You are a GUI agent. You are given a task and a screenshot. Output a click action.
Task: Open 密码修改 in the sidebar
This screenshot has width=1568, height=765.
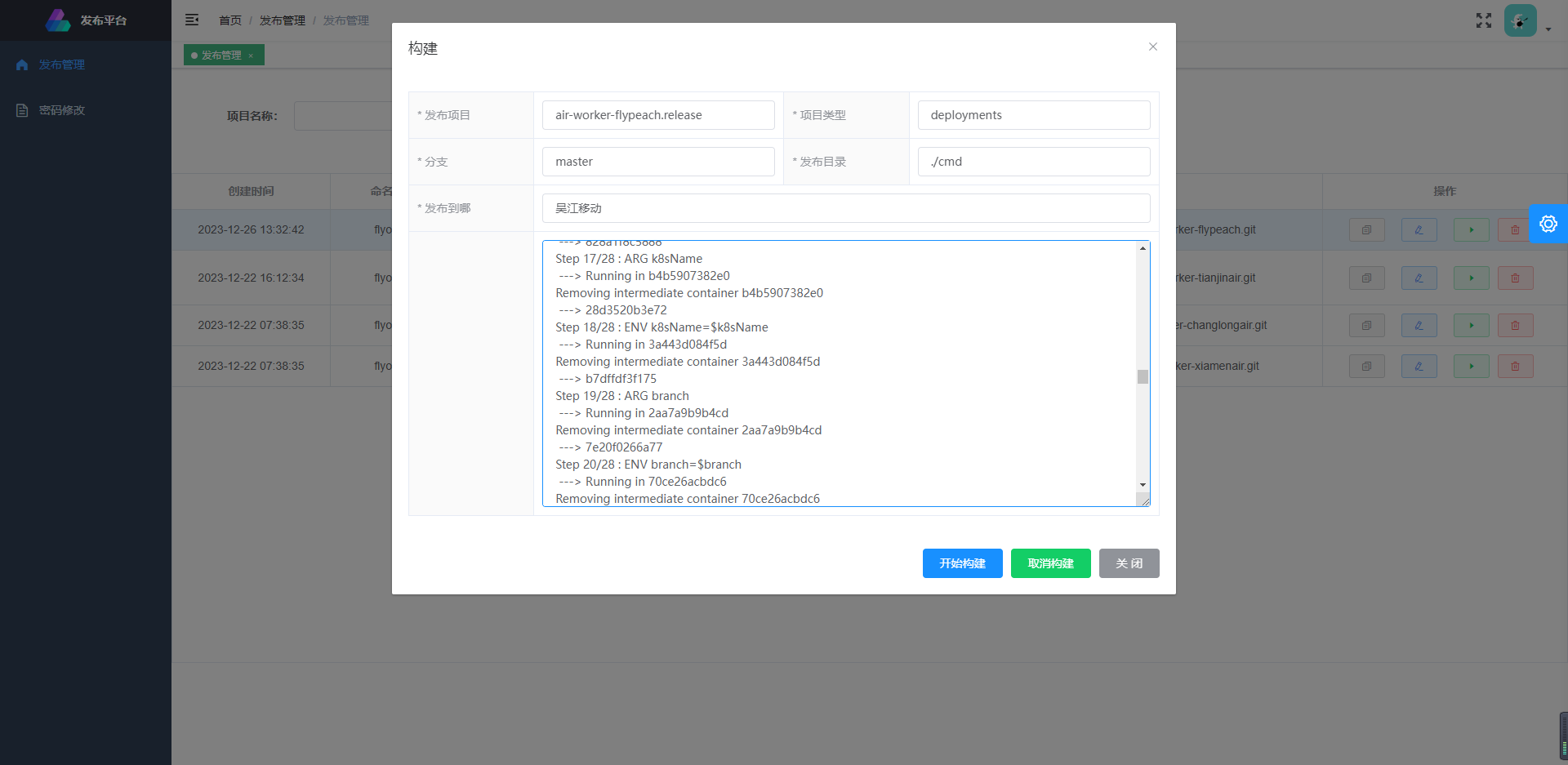coord(86,110)
